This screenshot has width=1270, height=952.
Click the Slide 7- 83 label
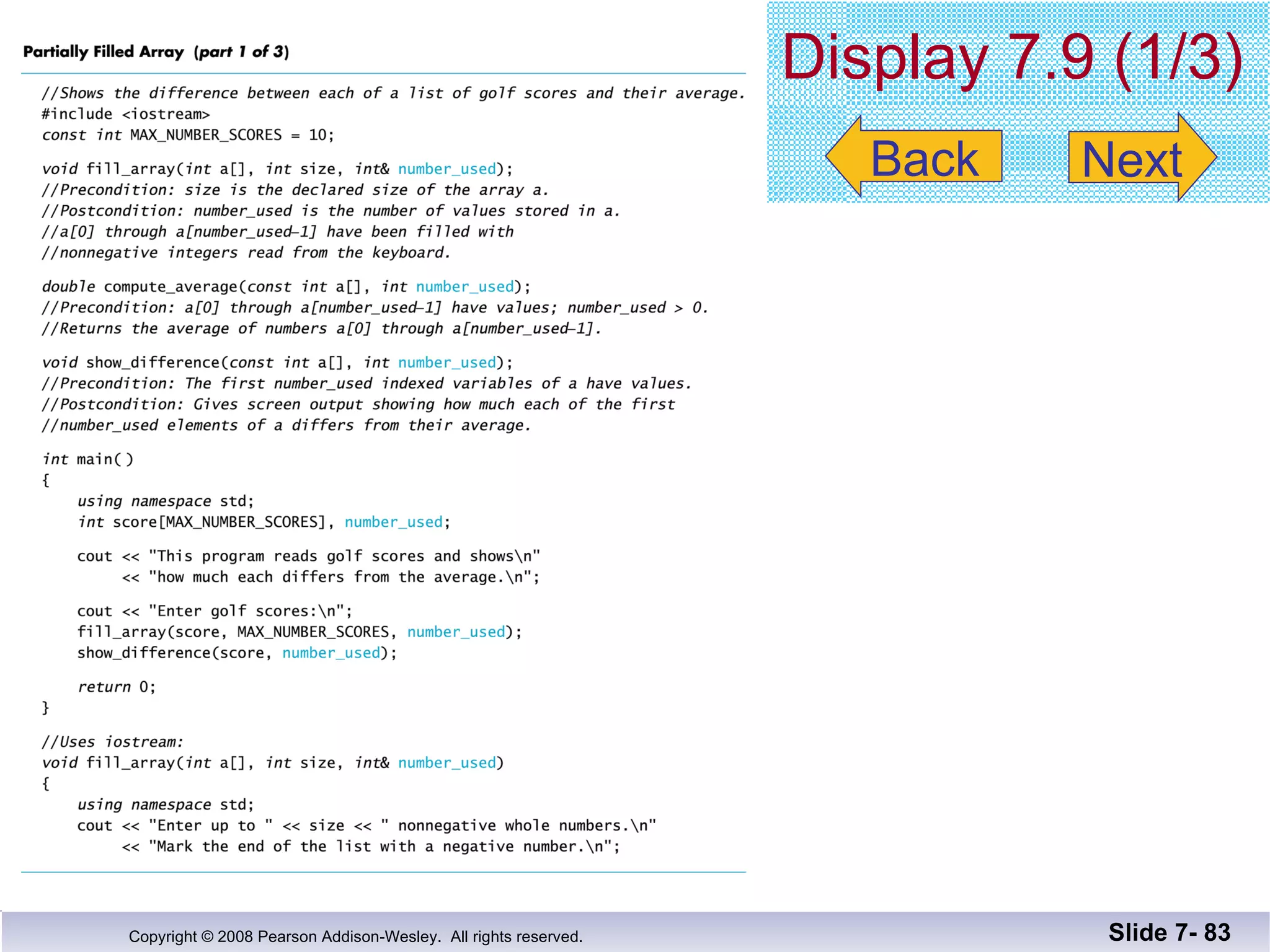(1170, 932)
